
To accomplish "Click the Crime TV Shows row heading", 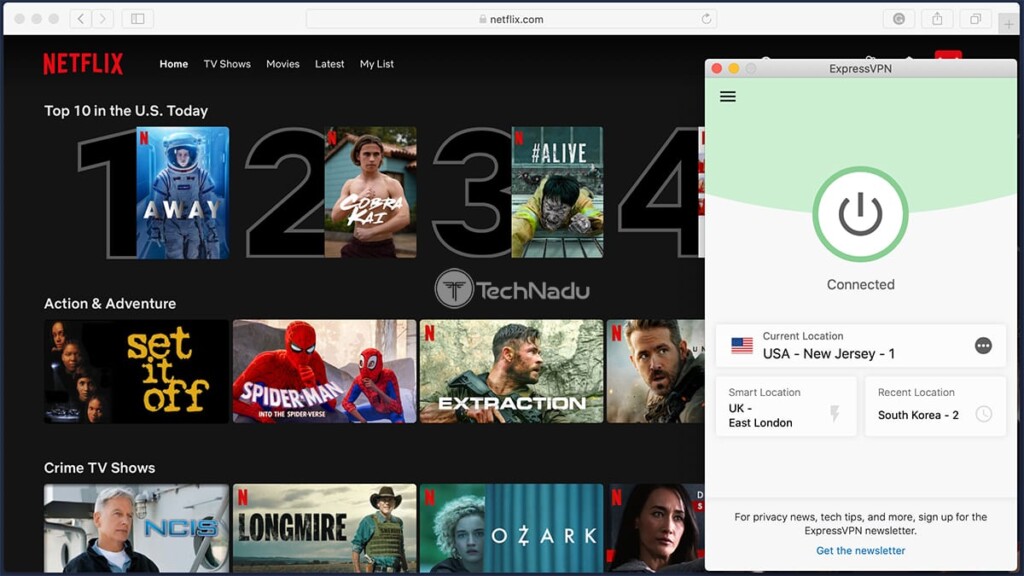I will 99,468.
